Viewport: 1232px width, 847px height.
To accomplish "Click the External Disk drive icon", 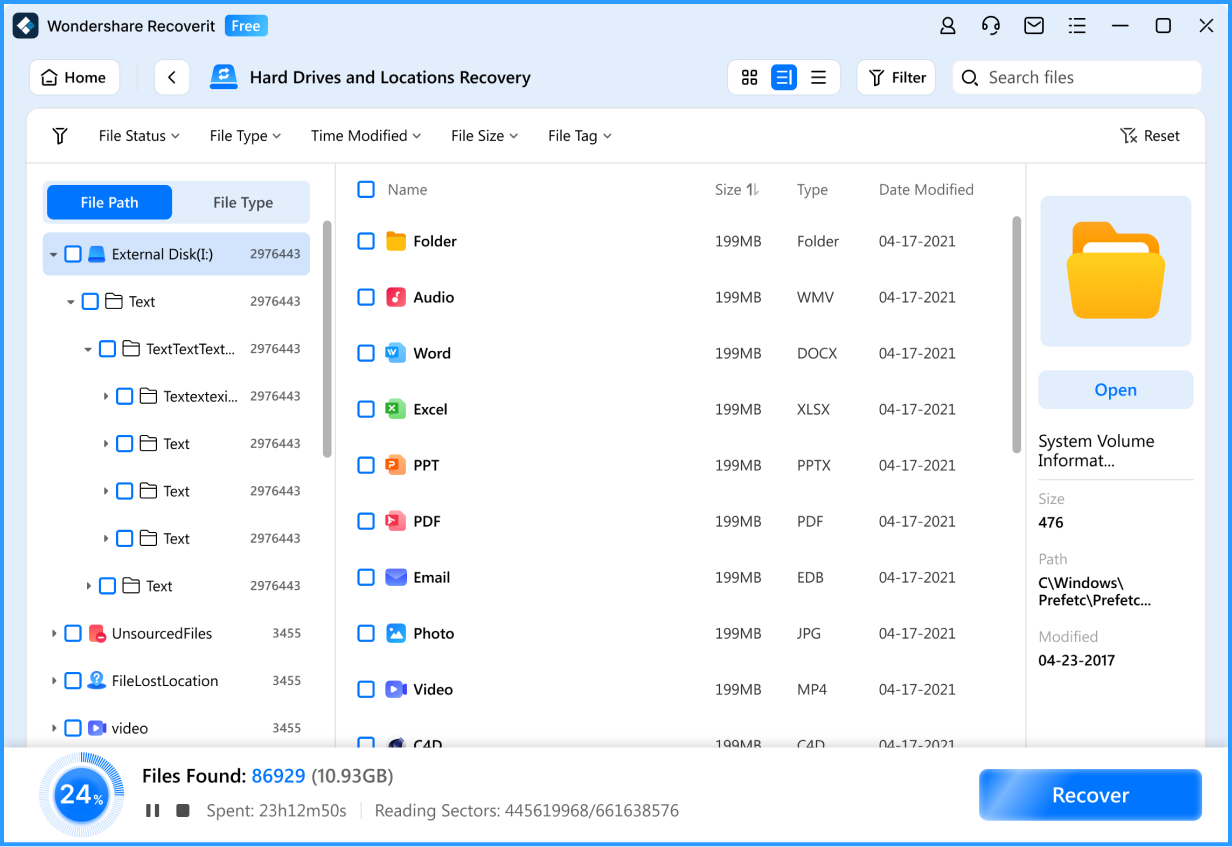I will (96, 254).
